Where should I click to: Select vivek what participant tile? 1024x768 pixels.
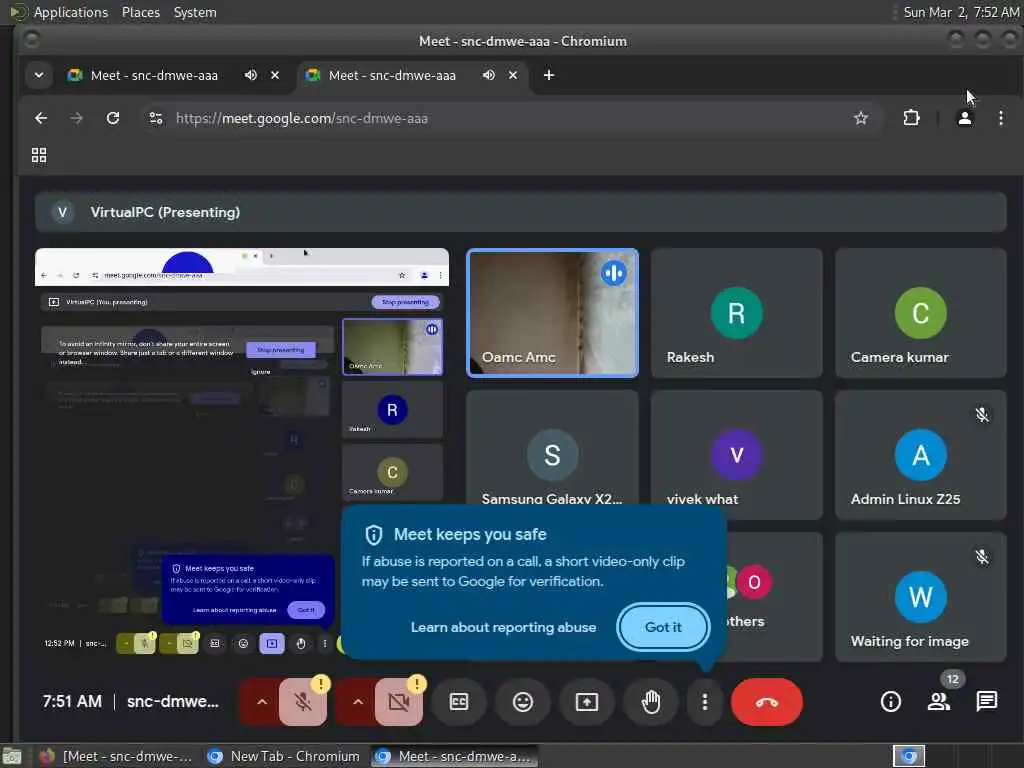click(x=737, y=447)
